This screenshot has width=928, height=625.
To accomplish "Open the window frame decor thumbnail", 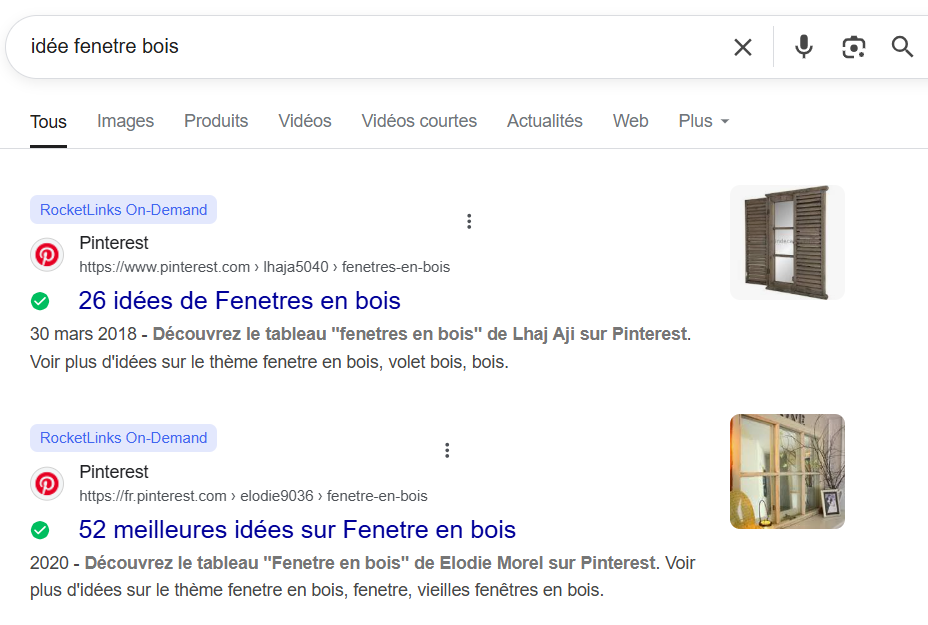I will tap(787, 472).
